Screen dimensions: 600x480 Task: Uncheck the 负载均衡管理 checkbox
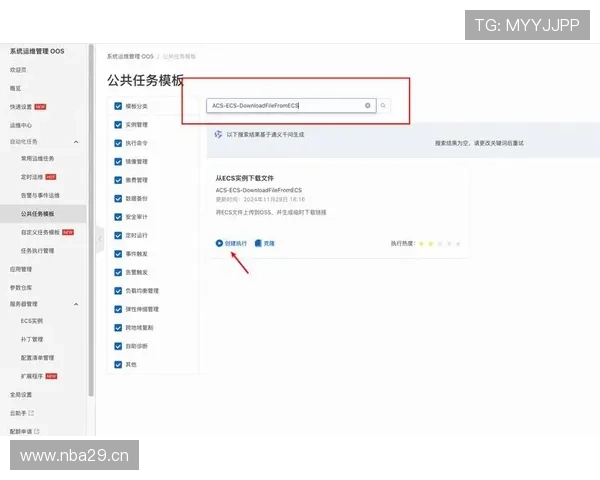click(118, 291)
